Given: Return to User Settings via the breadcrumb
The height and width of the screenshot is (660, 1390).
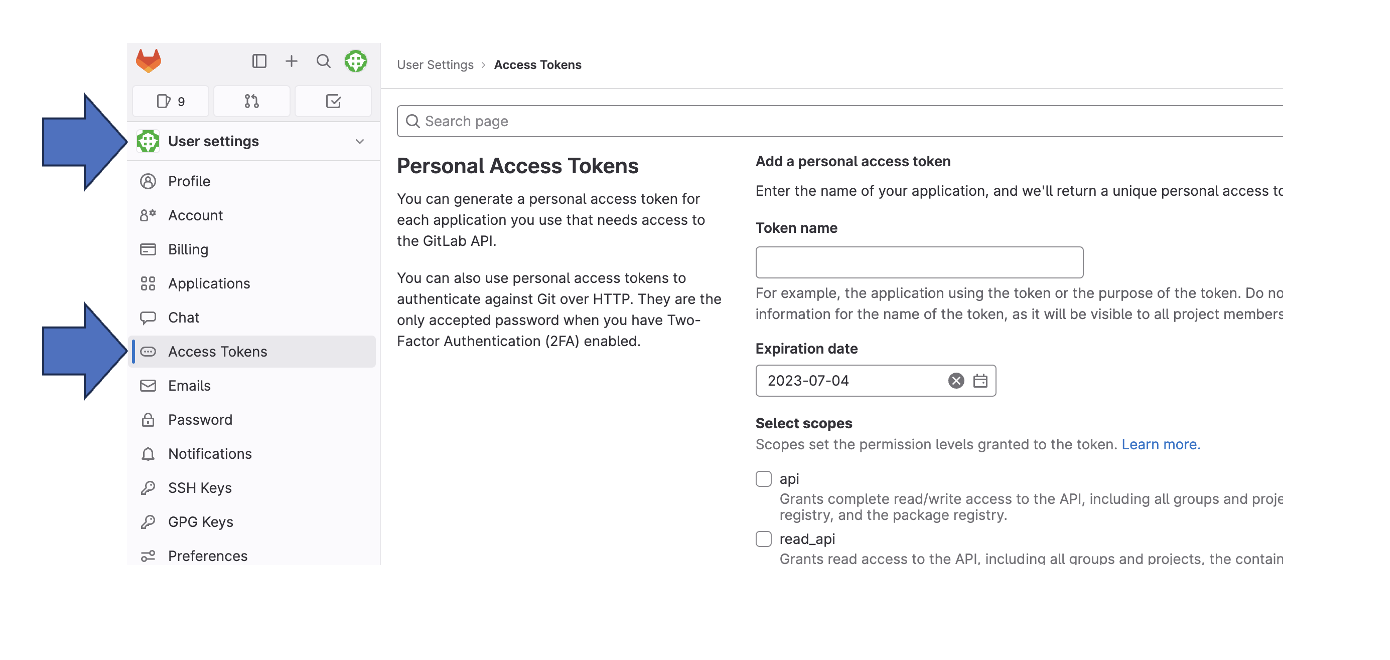Looking at the screenshot, I should [x=435, y=64].
